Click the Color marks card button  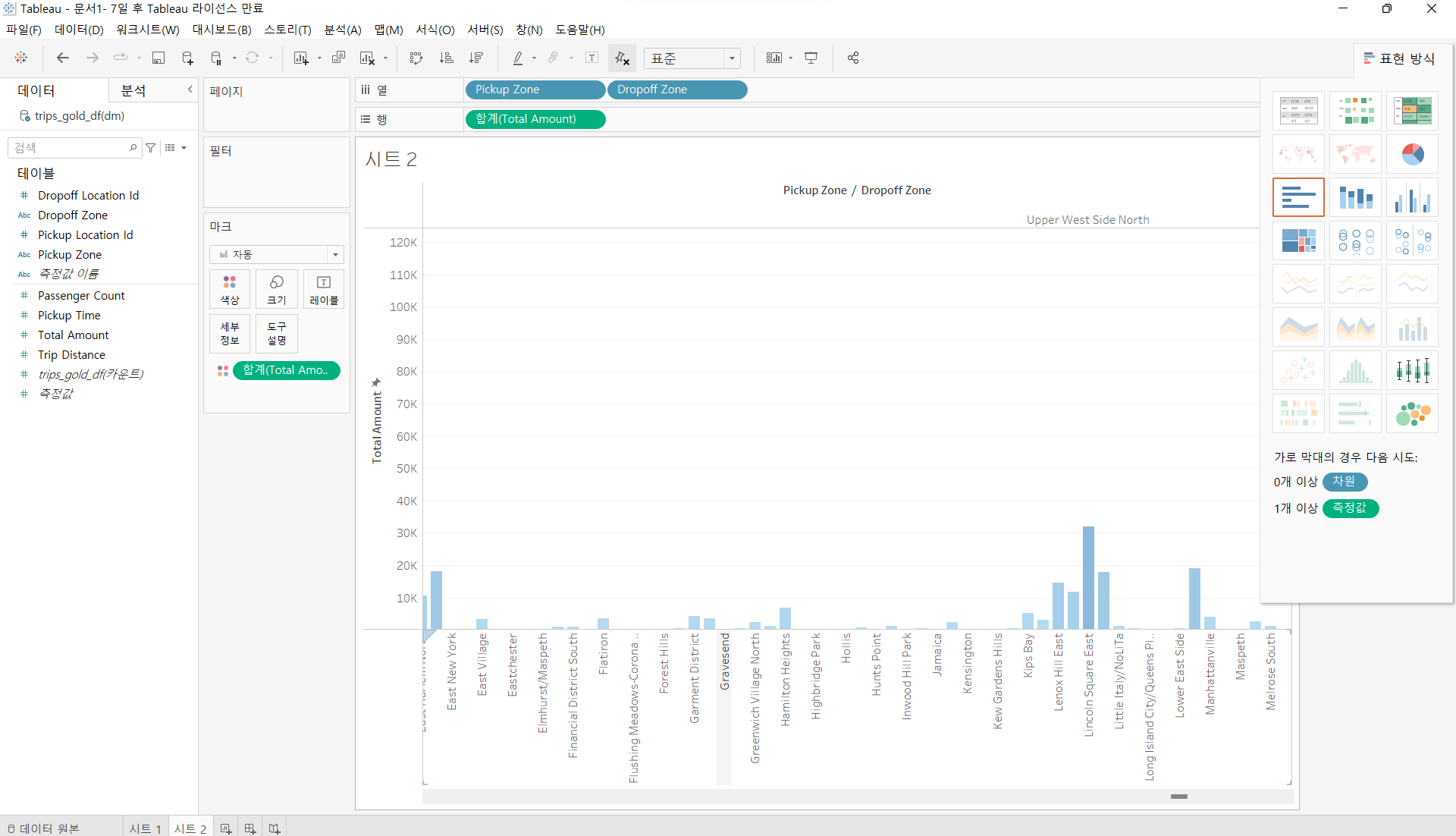(x=230, y=289)
